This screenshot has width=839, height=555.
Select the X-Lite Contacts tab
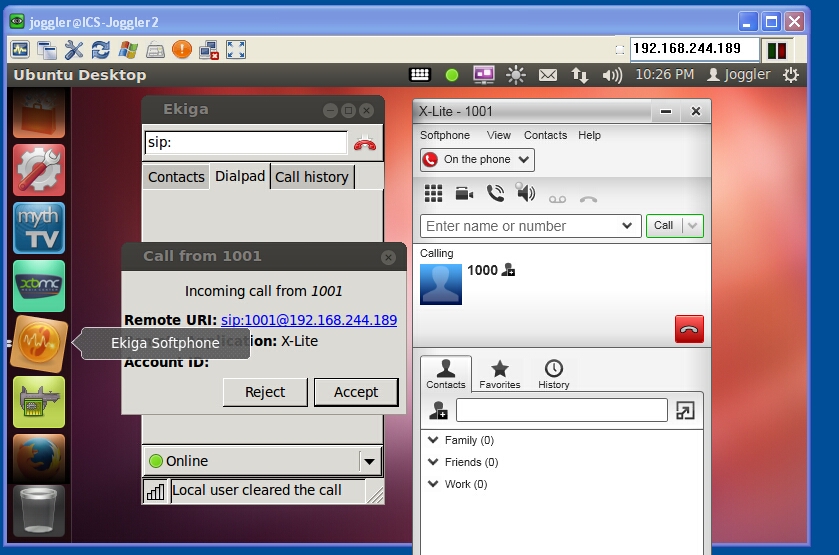(x=446, y=374)
